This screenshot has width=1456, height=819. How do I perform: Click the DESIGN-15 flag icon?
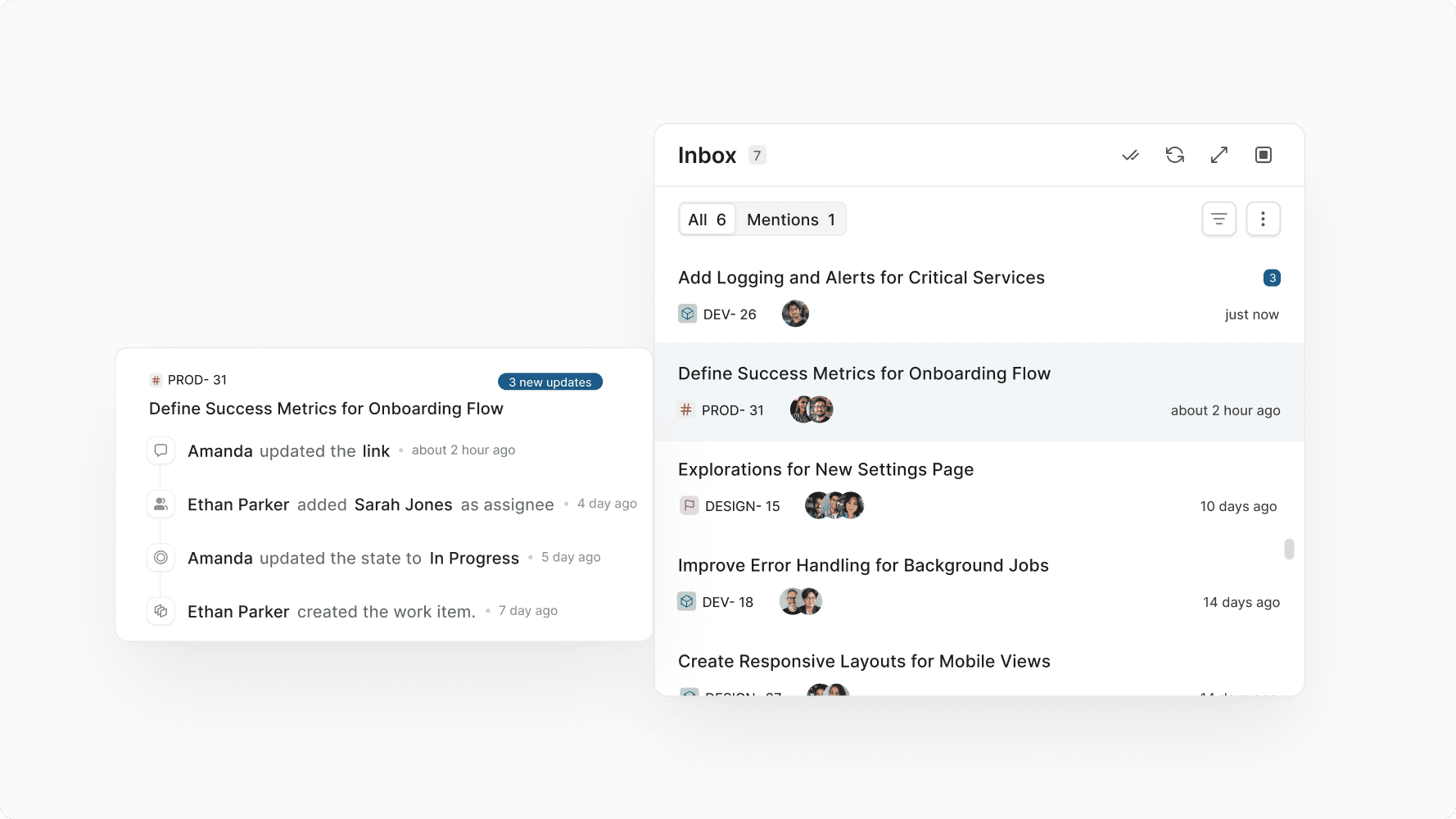(x=688, y=505)
